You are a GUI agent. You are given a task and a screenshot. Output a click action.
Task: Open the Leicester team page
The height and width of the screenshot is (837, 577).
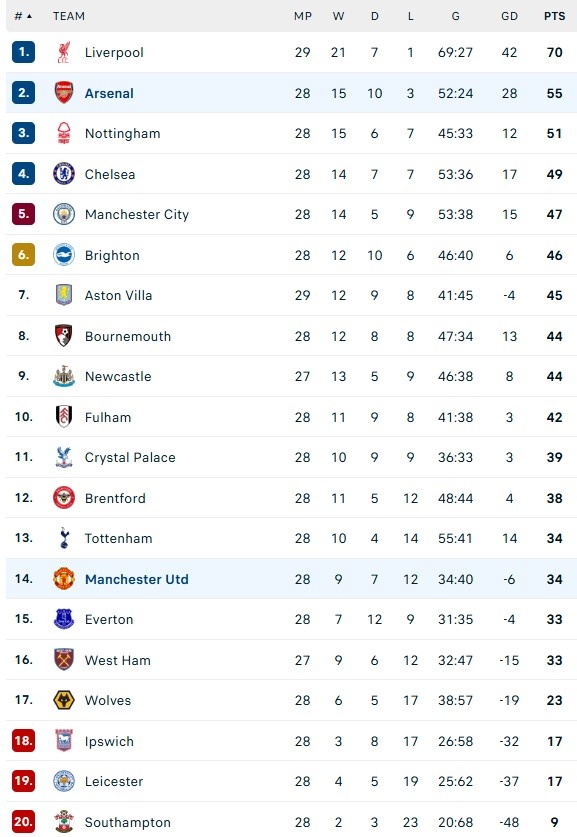coord(114,781)
